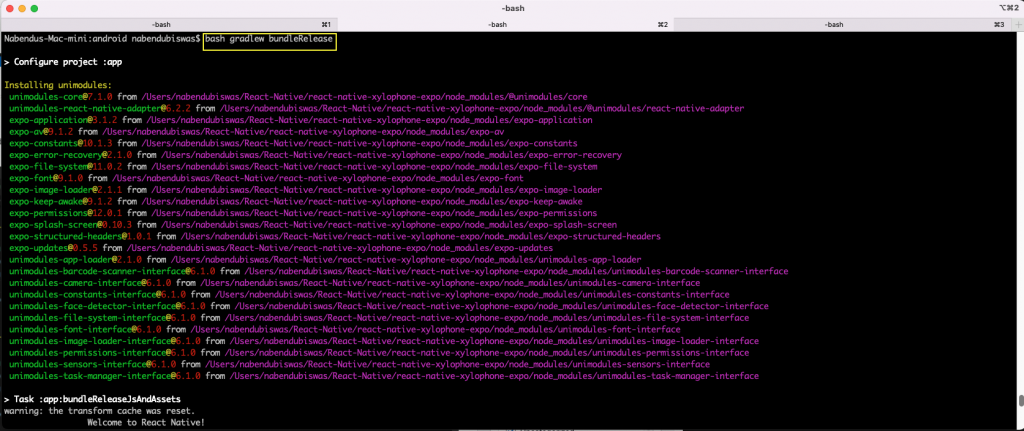
Task: Click the 'Welcome to React Native!' line
Action: tap(145, 423)
